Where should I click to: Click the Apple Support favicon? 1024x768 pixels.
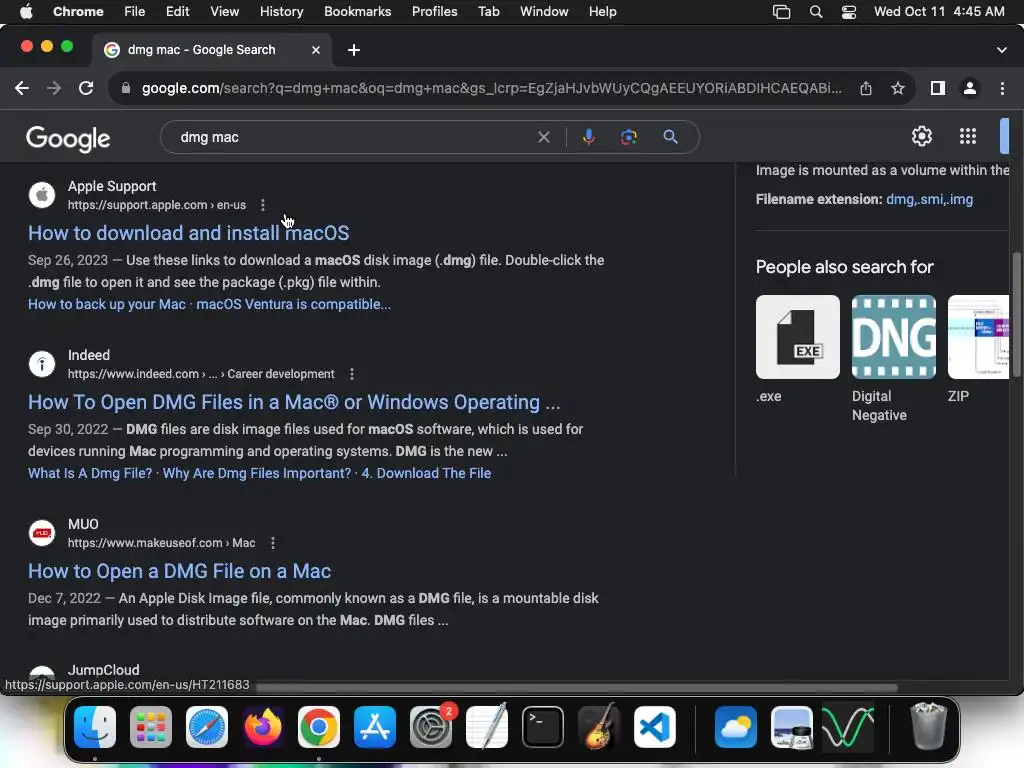[x=42, y=195]
